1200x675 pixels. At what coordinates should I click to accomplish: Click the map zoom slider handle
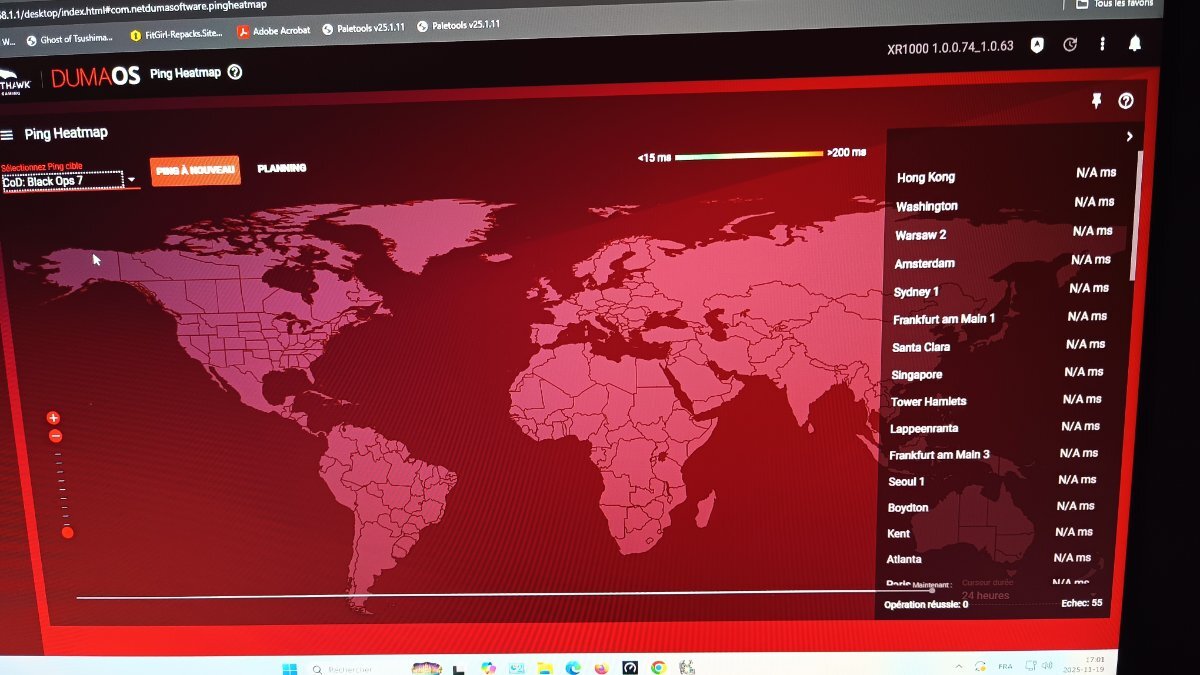point(68,532)
